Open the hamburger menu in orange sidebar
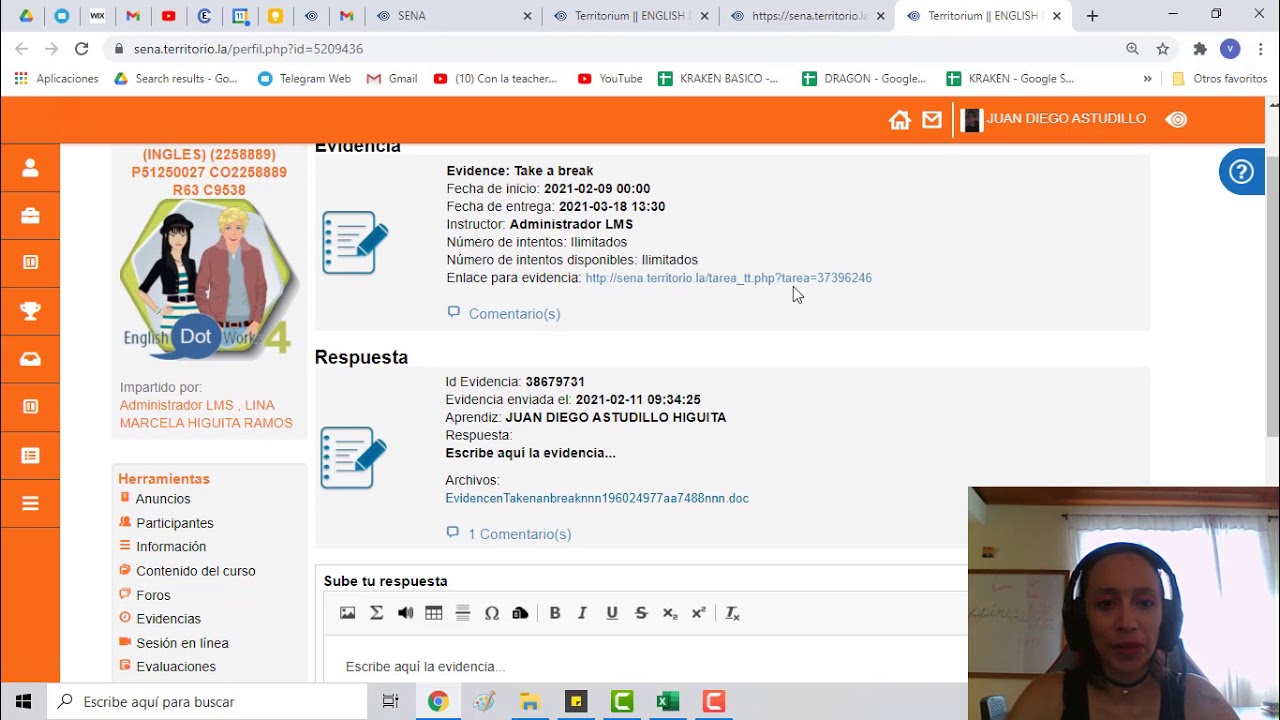Screen dimensions: 1280x720 coord(30,503)
